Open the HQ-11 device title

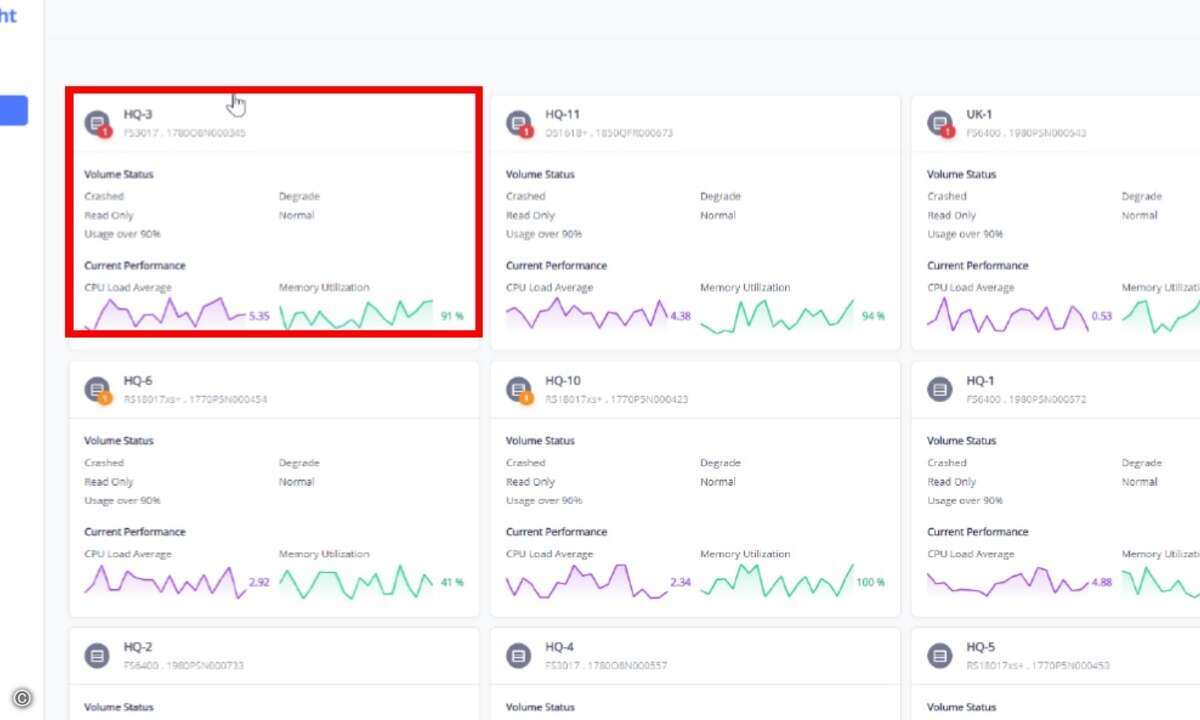[x=562, y=115]
